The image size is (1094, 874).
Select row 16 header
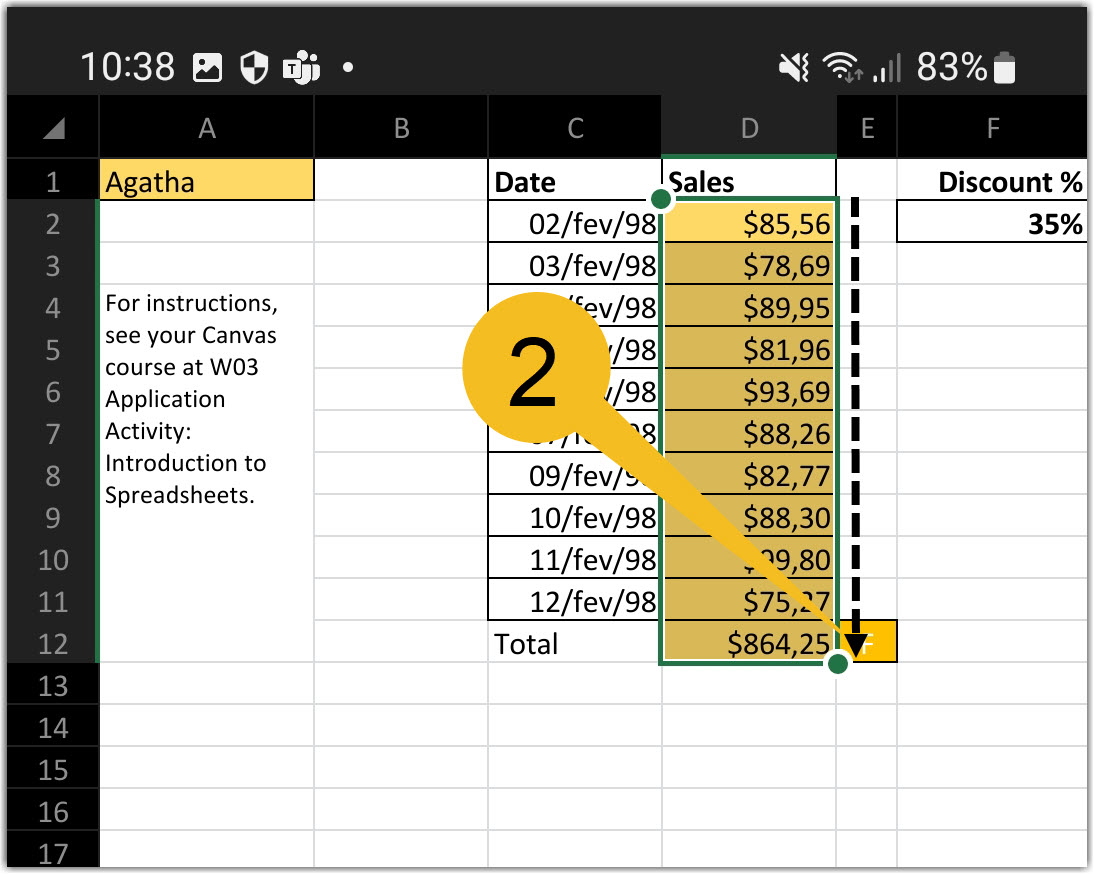click(x=53, y=812)
